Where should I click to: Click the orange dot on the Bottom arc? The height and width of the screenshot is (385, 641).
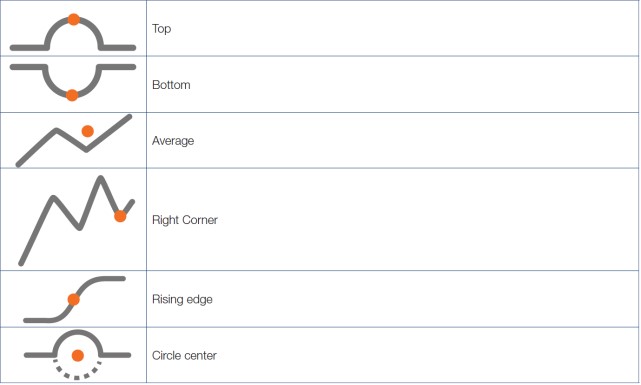point(72,95)
